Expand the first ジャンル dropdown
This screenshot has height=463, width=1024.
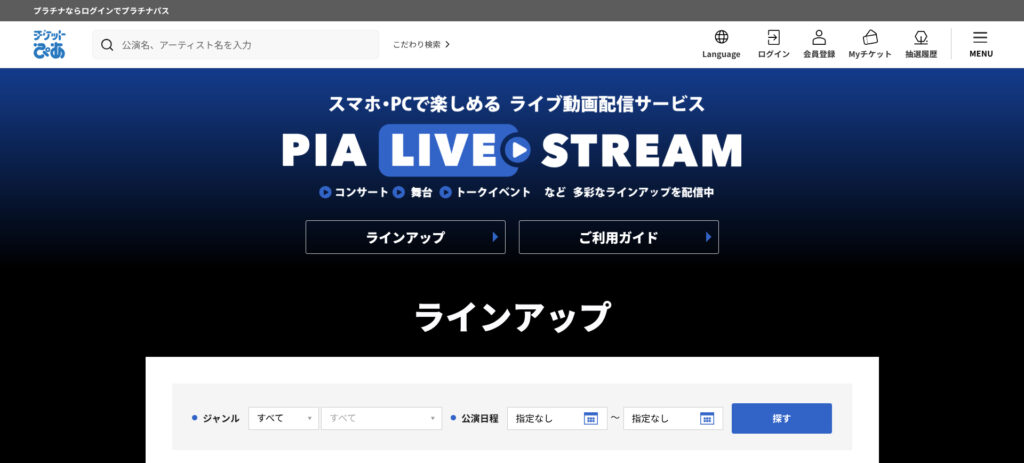(283, 419)
